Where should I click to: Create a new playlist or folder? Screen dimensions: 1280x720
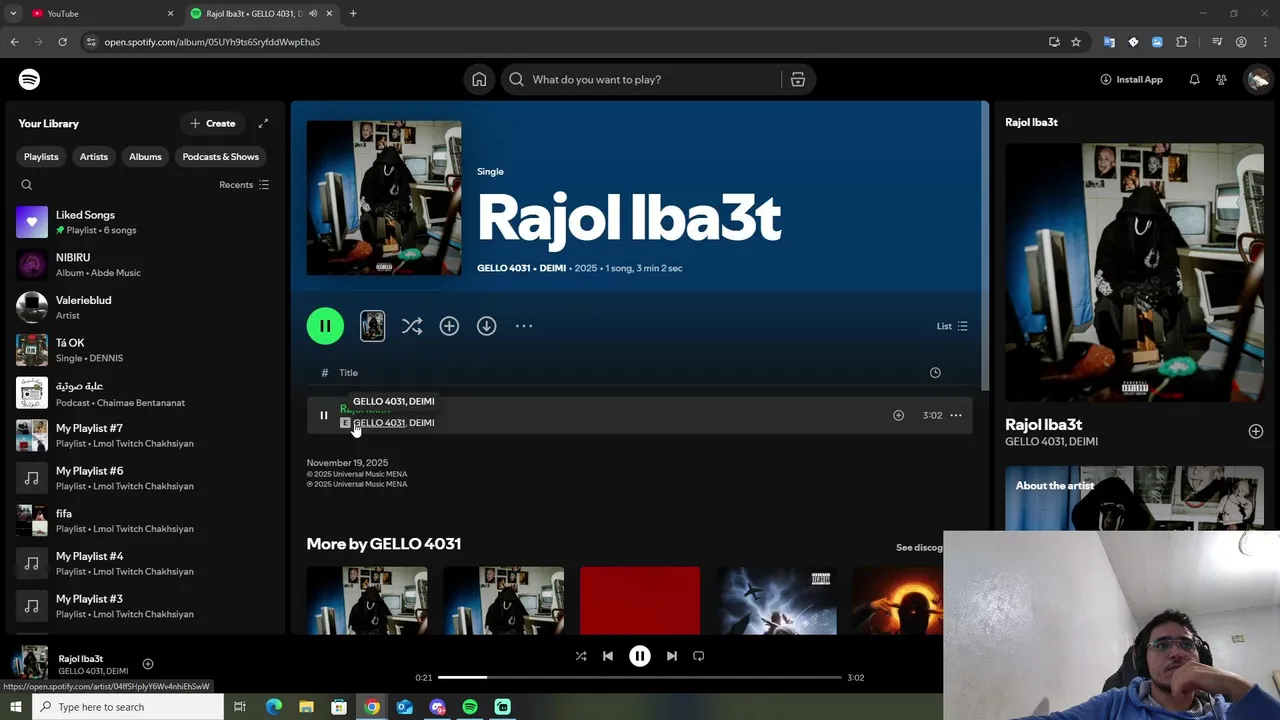pyautogui.click(x=213, y=124)
